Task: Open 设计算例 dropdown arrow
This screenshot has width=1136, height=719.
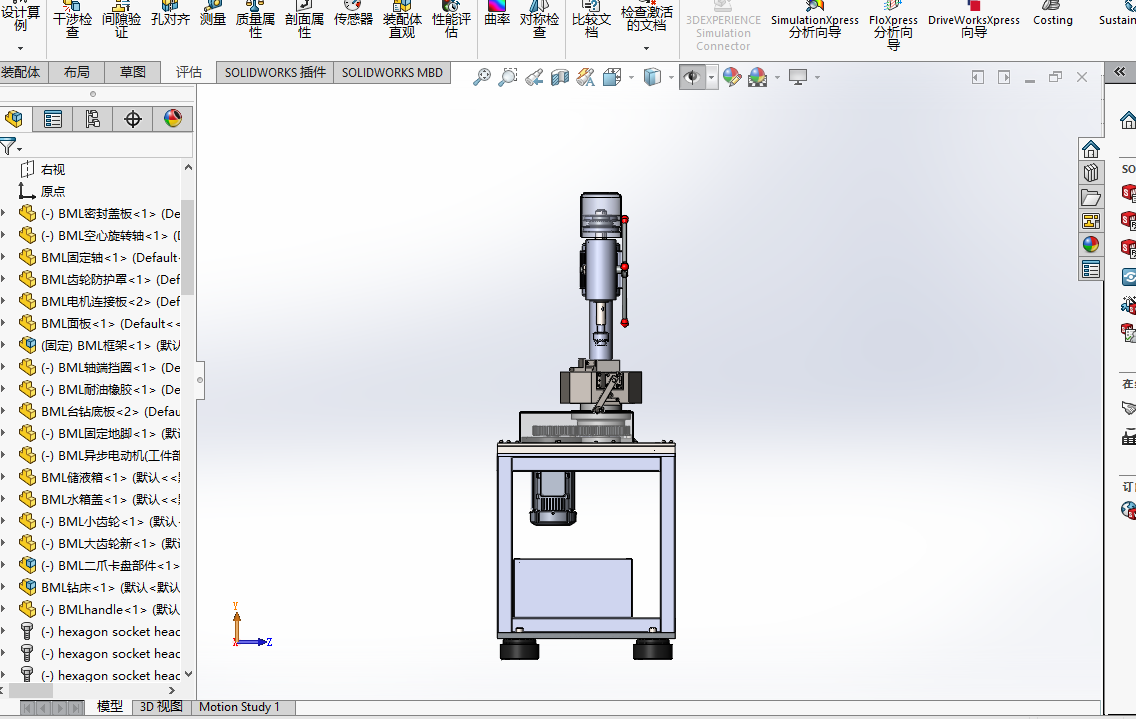Action: [x=20, y=49]
